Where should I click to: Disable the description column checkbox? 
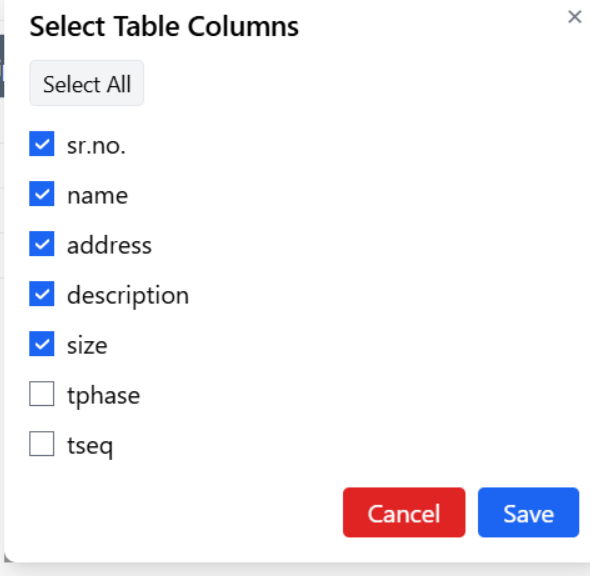42,294
